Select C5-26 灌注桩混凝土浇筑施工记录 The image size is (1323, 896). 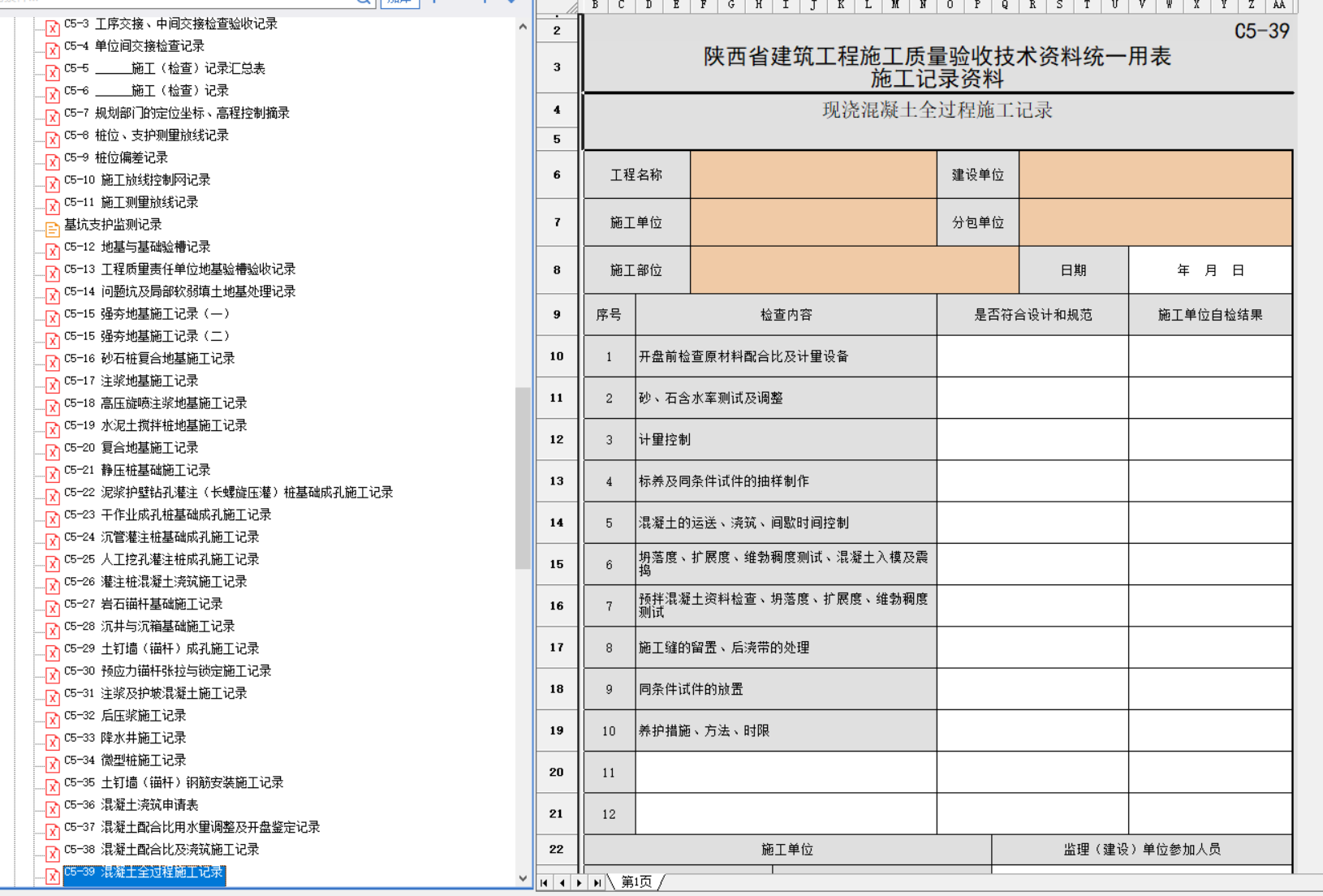155,582
